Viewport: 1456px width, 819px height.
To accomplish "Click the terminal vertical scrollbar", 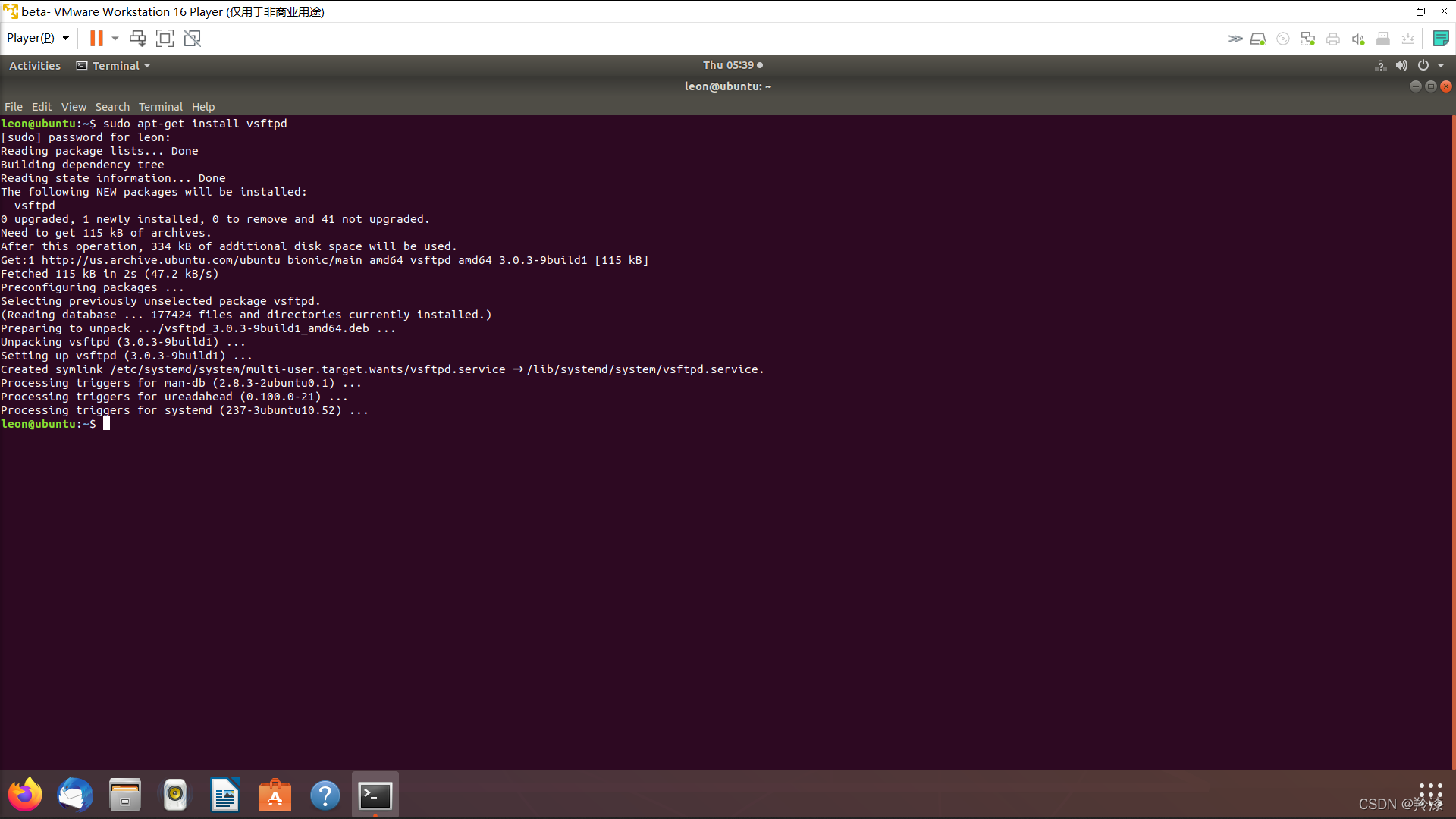I will tap(1453, 440).
